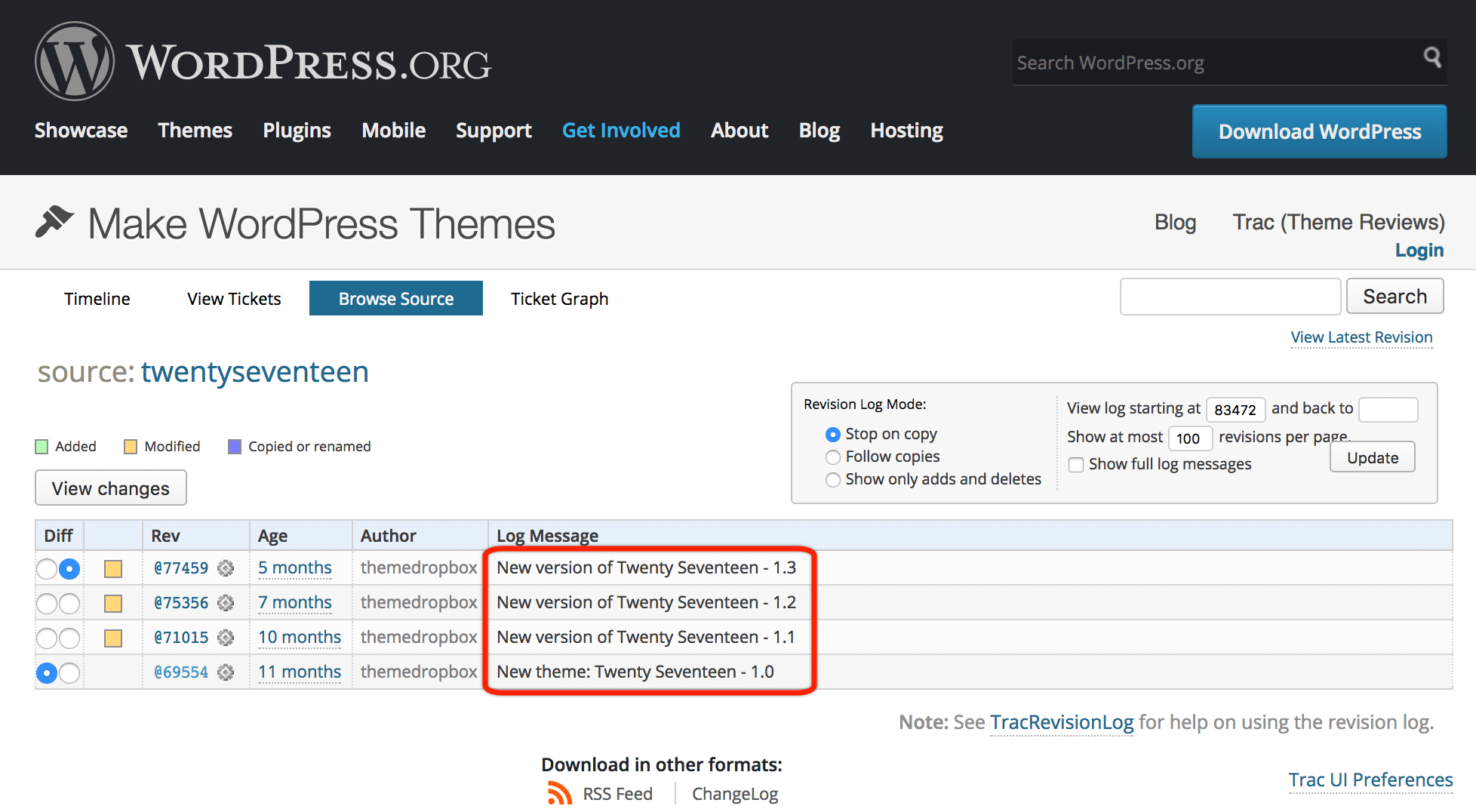Switch to the Ticket Graph tab
This screenshot has height=812, width=1476.
[x=559, y=299]
